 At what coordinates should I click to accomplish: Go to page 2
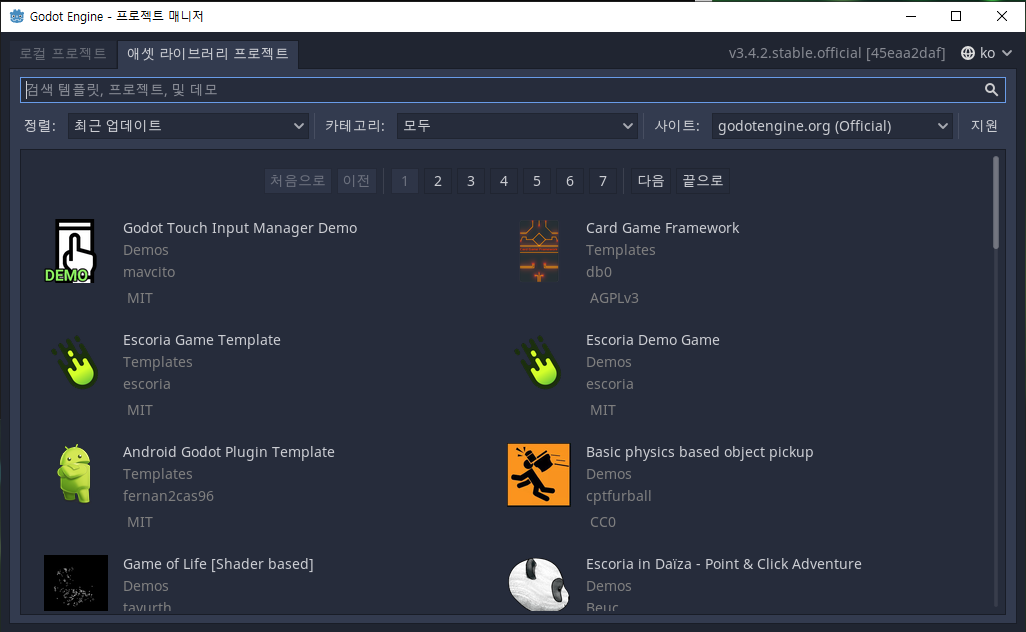click(x=438, y=181)
